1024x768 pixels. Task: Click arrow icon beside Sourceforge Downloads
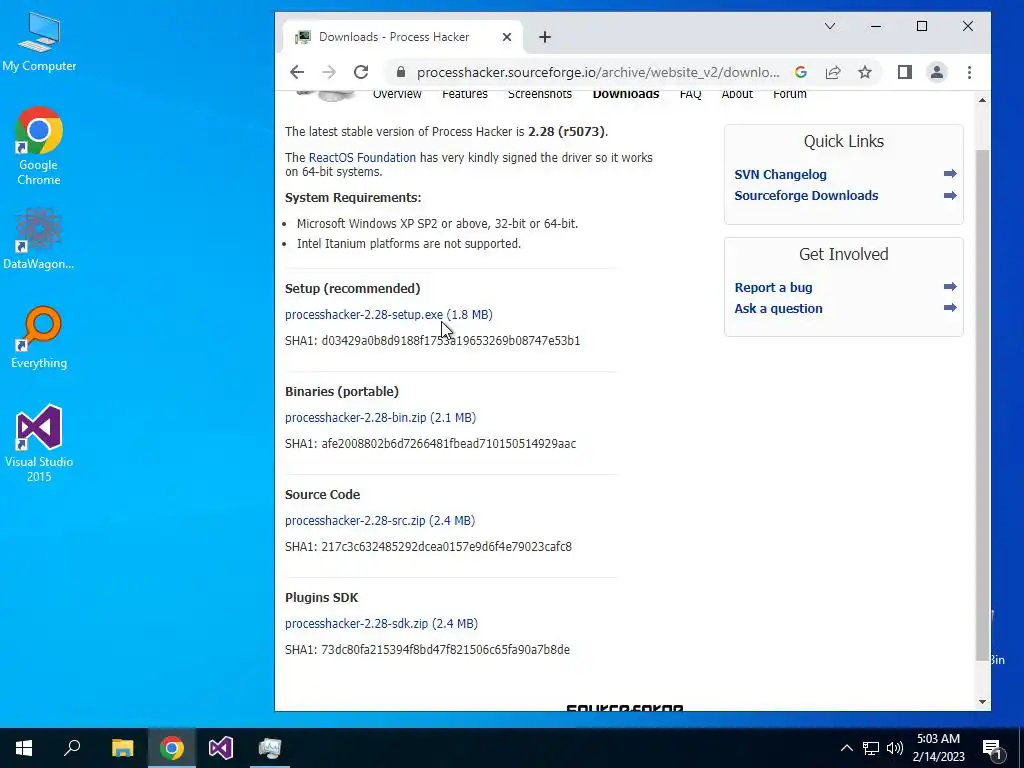pyautogui.click(x=950, y=195)
